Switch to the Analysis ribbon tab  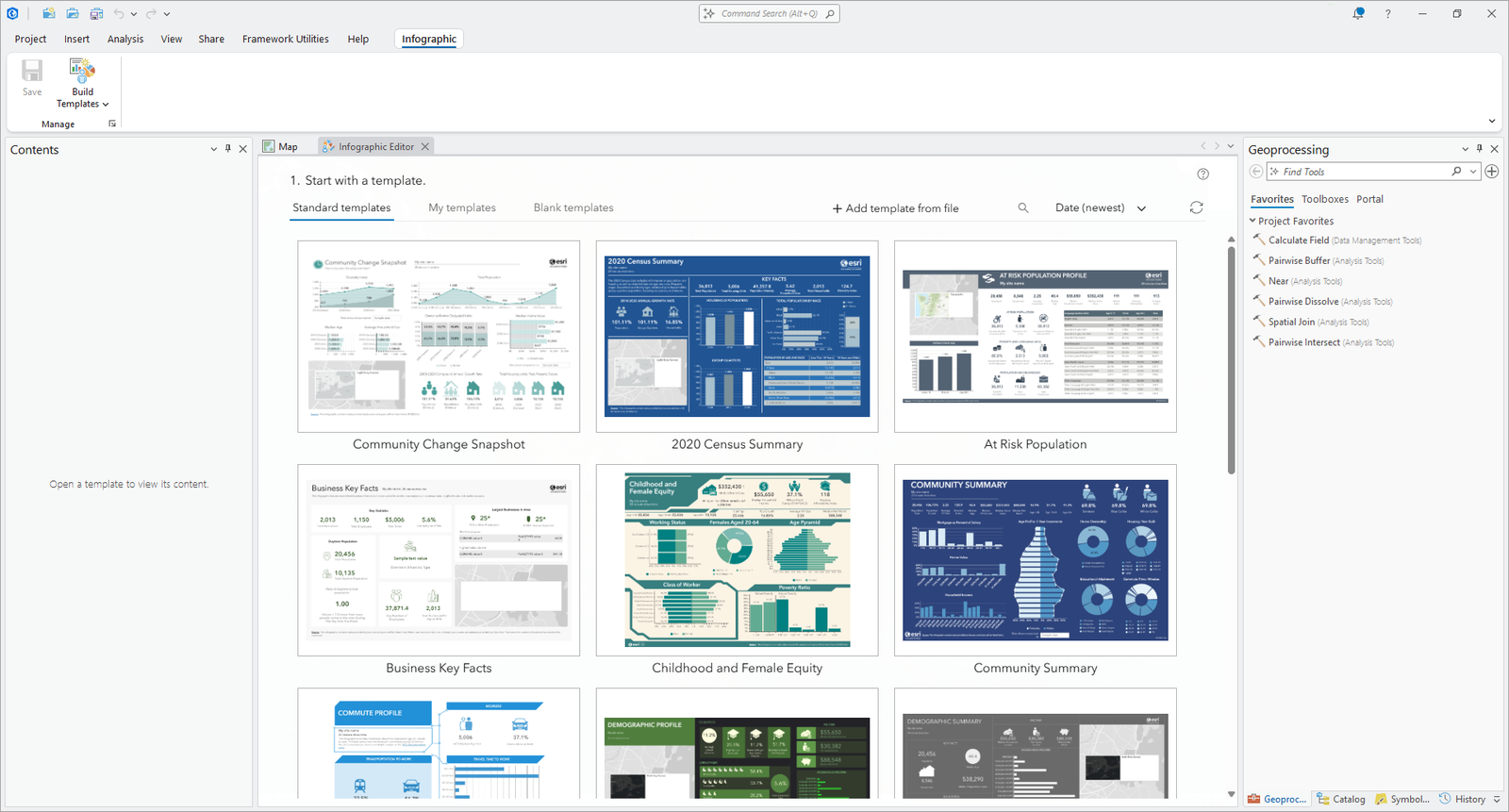[125, 39]
